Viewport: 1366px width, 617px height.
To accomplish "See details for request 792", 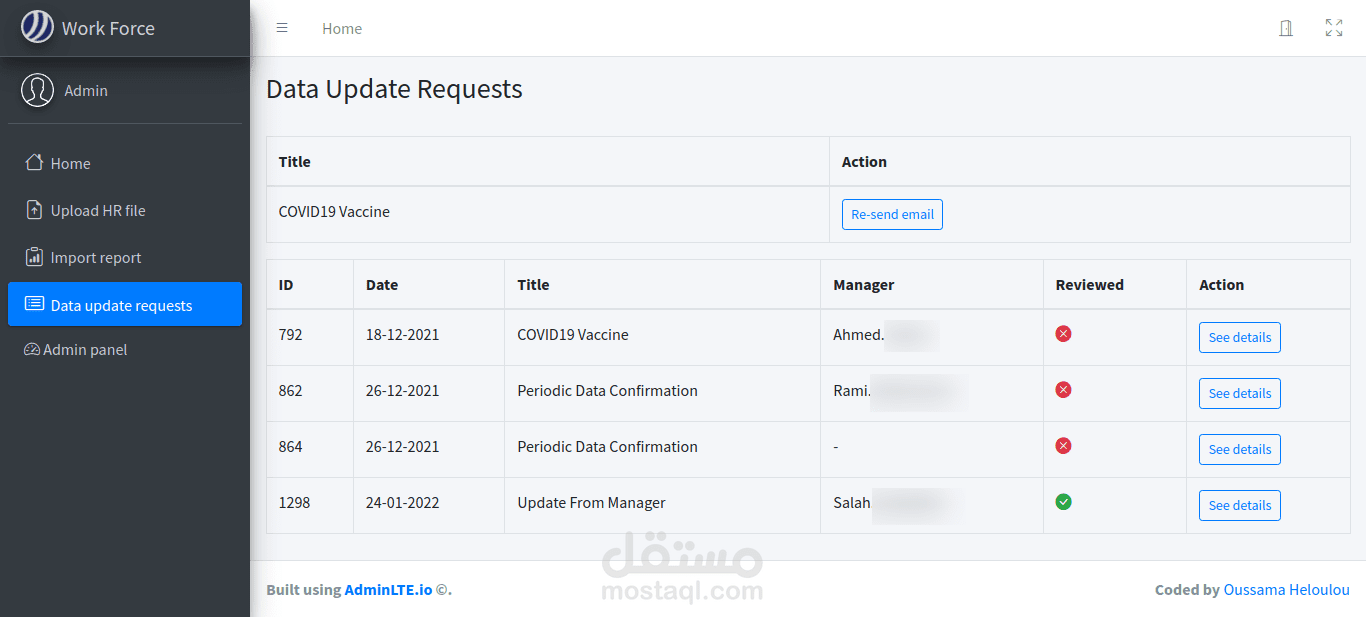I will click(1239, 338).
